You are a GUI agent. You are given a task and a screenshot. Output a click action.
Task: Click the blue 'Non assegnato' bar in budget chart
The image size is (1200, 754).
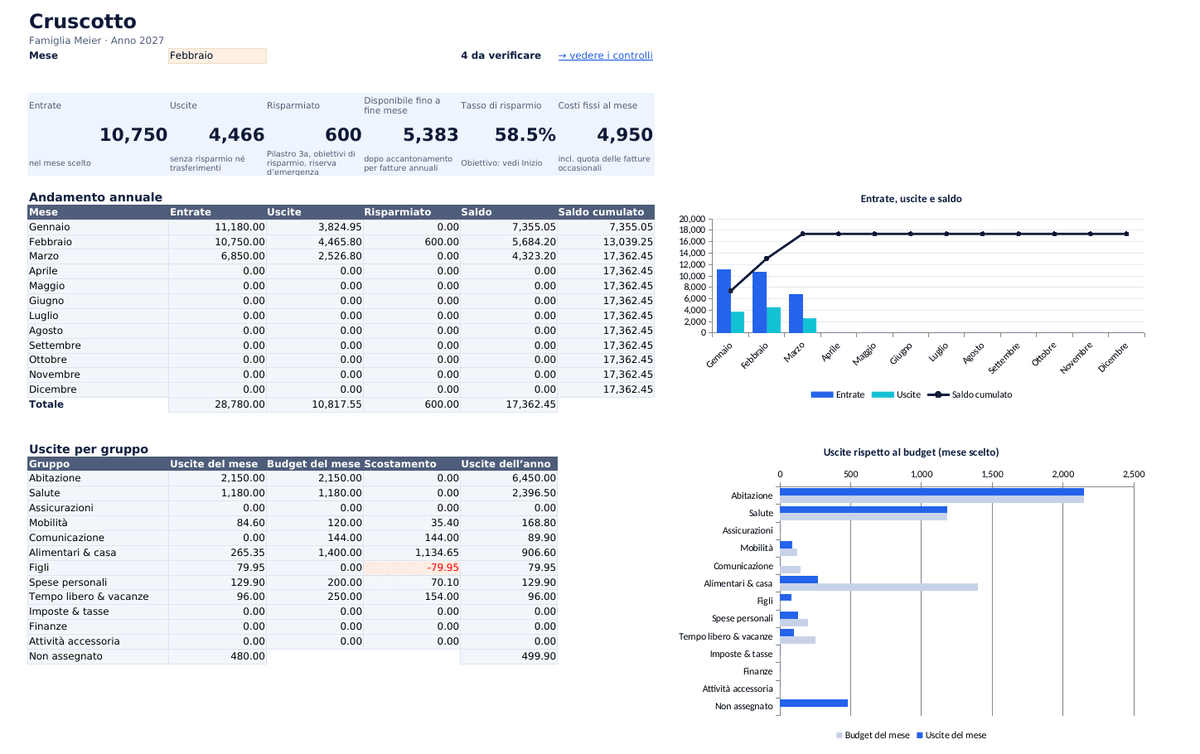click(814, 703)
